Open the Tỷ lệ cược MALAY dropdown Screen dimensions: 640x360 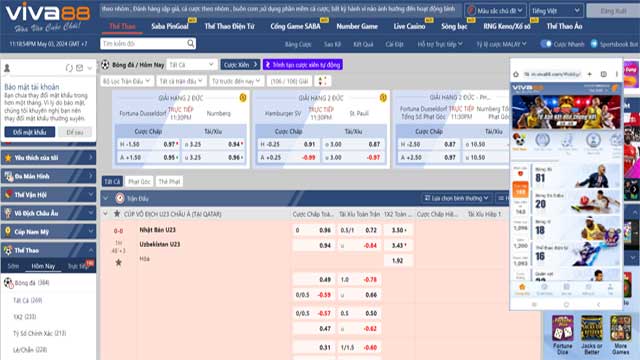[501, 44]
